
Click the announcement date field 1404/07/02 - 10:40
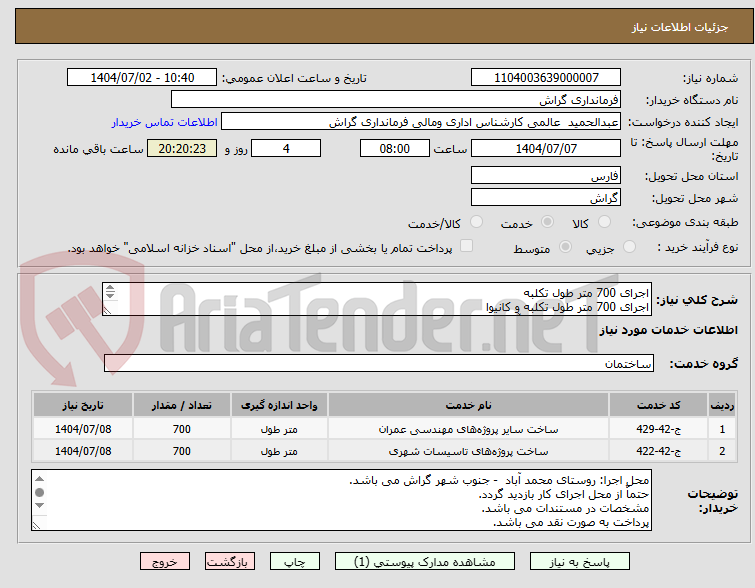[142, 78]
